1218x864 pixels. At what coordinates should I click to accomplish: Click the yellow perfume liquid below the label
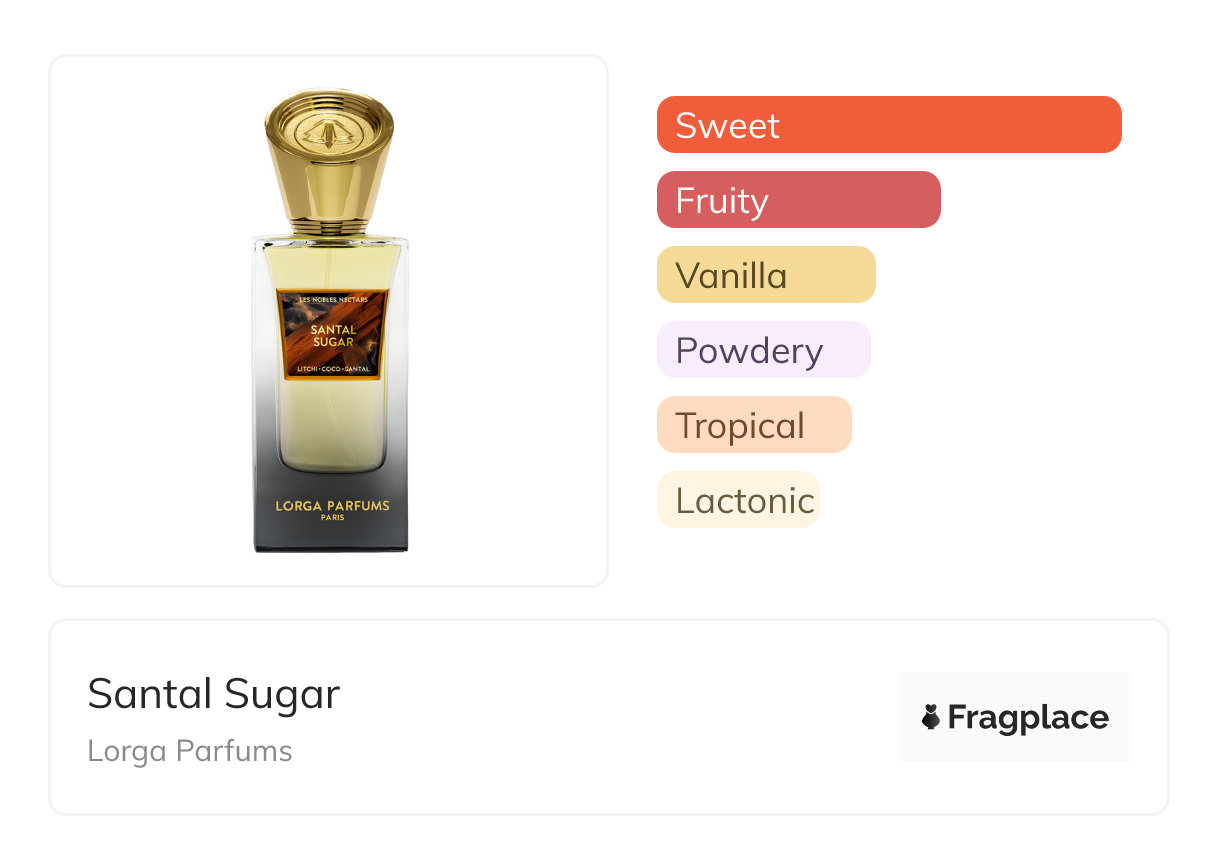pyautogui.click(x=329, y=425)
